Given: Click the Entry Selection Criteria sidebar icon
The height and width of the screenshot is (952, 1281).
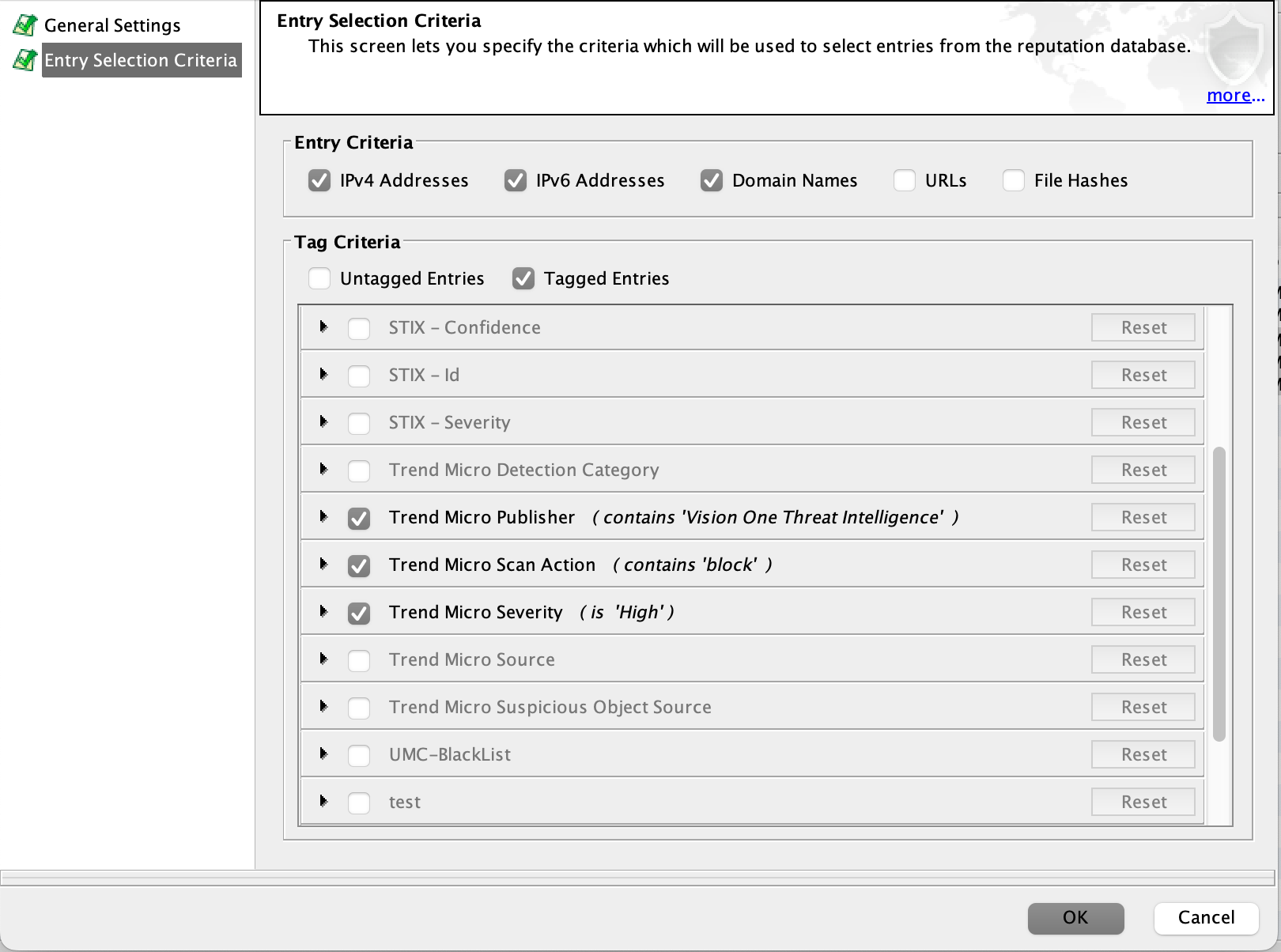Looking at the screenshot, I should tap(25, 60).
